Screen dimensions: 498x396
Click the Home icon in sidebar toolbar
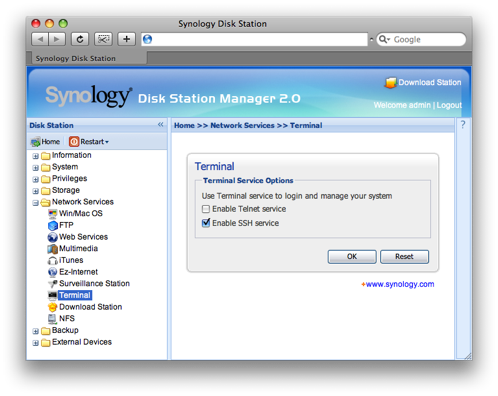[x=35, y=142]
